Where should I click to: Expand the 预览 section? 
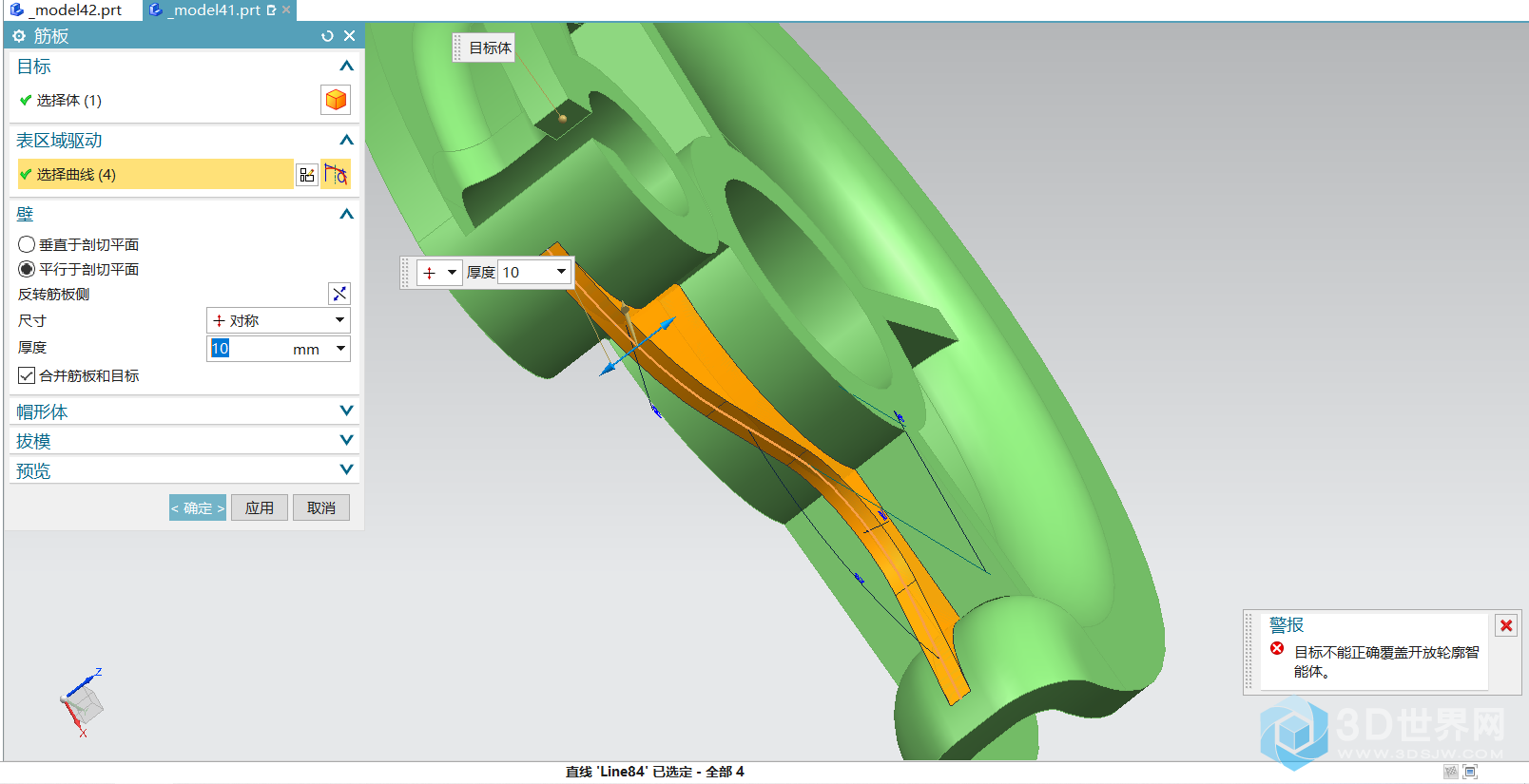[x=346, y=470]
